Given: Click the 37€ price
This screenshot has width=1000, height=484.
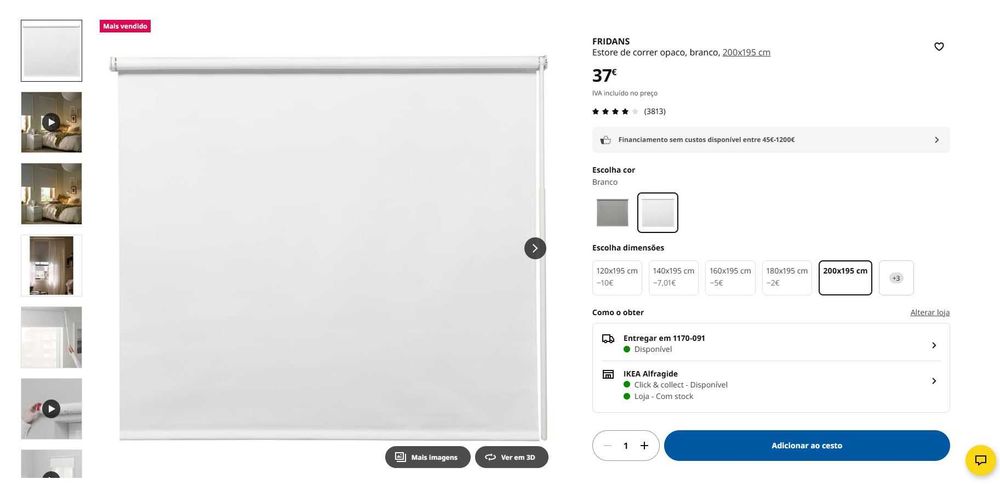Looking at the screenshot, I should point(604,76).
